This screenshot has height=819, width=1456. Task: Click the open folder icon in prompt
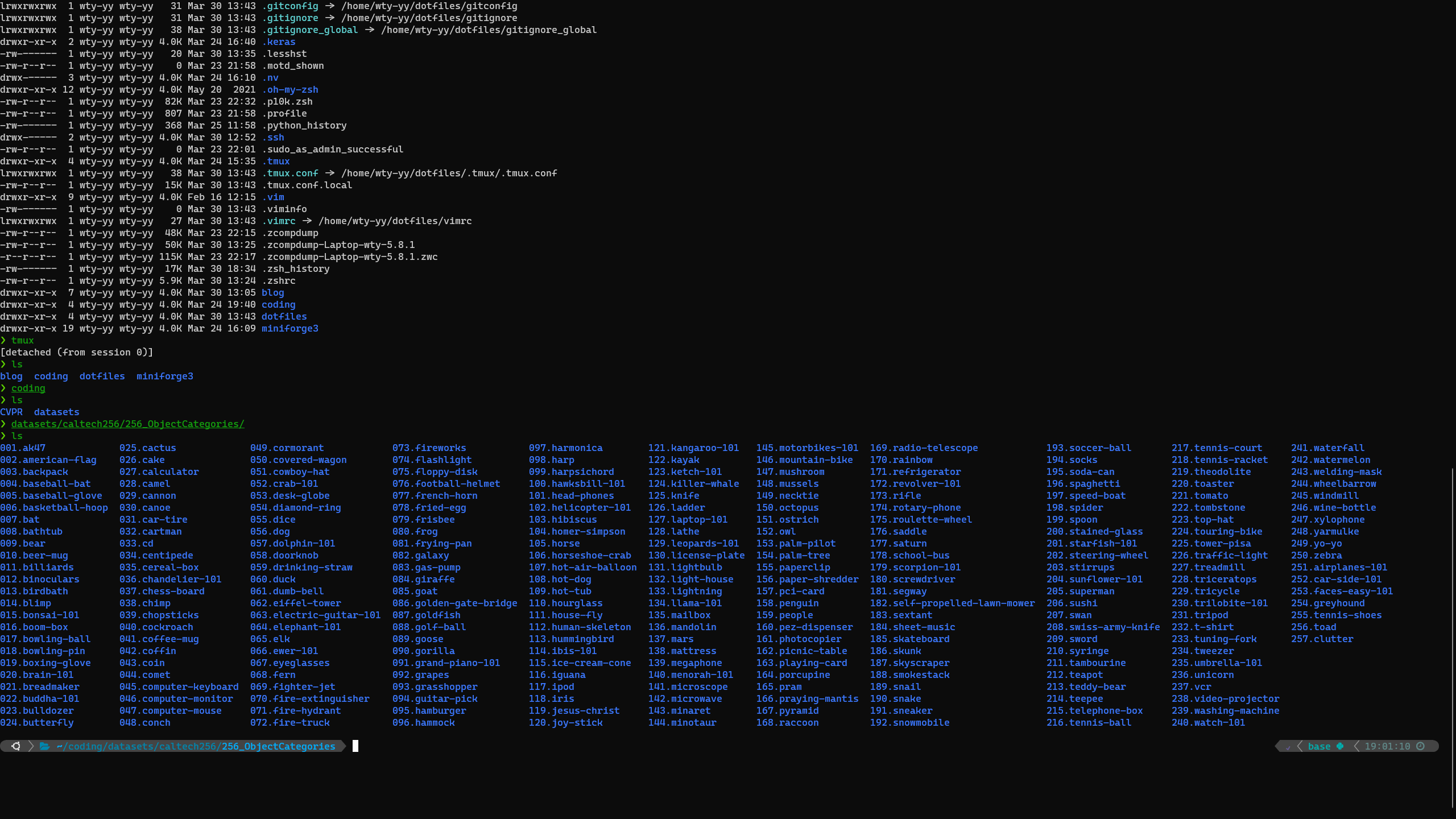click(x=44, y=746)
